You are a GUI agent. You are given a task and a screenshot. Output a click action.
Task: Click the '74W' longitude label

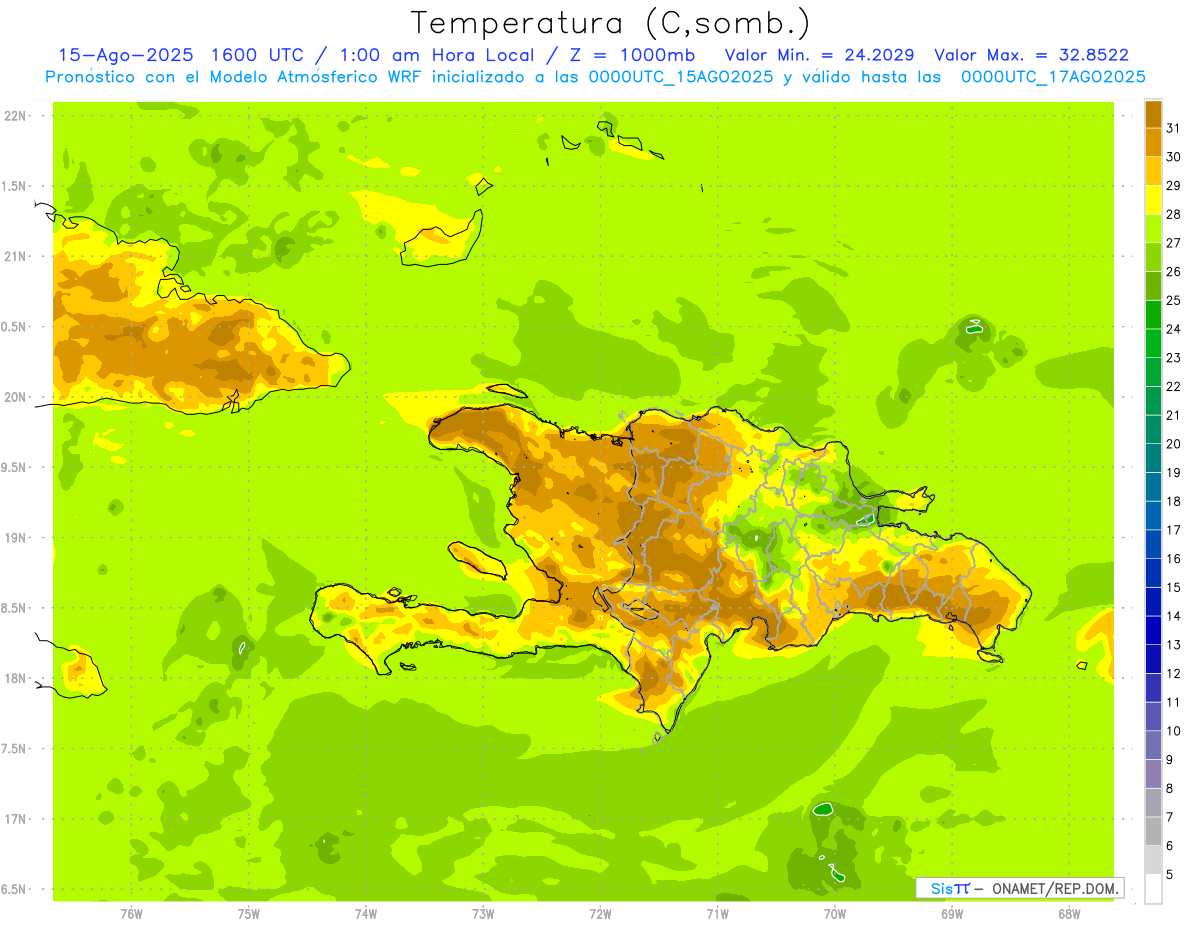point(366,914)
